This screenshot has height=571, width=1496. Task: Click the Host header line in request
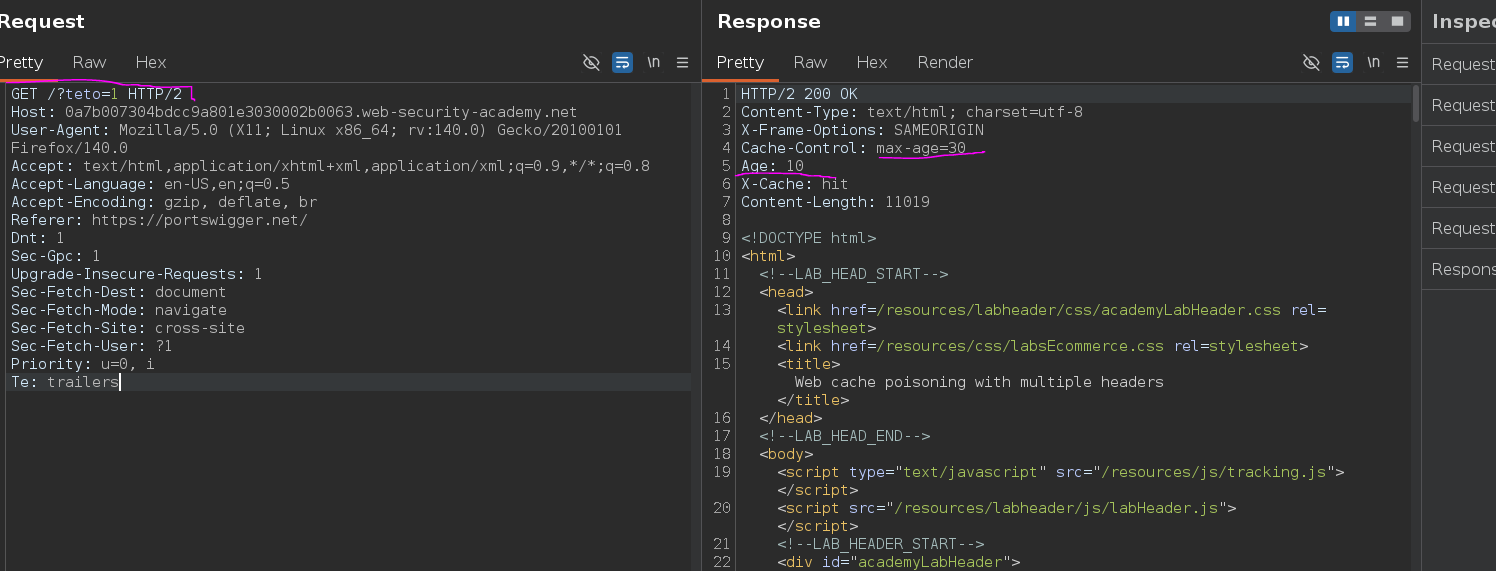point(294,112)
